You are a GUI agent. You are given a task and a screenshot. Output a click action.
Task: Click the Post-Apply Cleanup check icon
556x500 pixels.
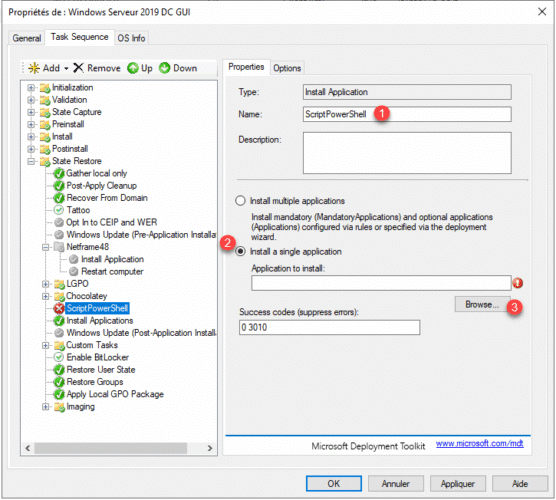tap(59, 186)
